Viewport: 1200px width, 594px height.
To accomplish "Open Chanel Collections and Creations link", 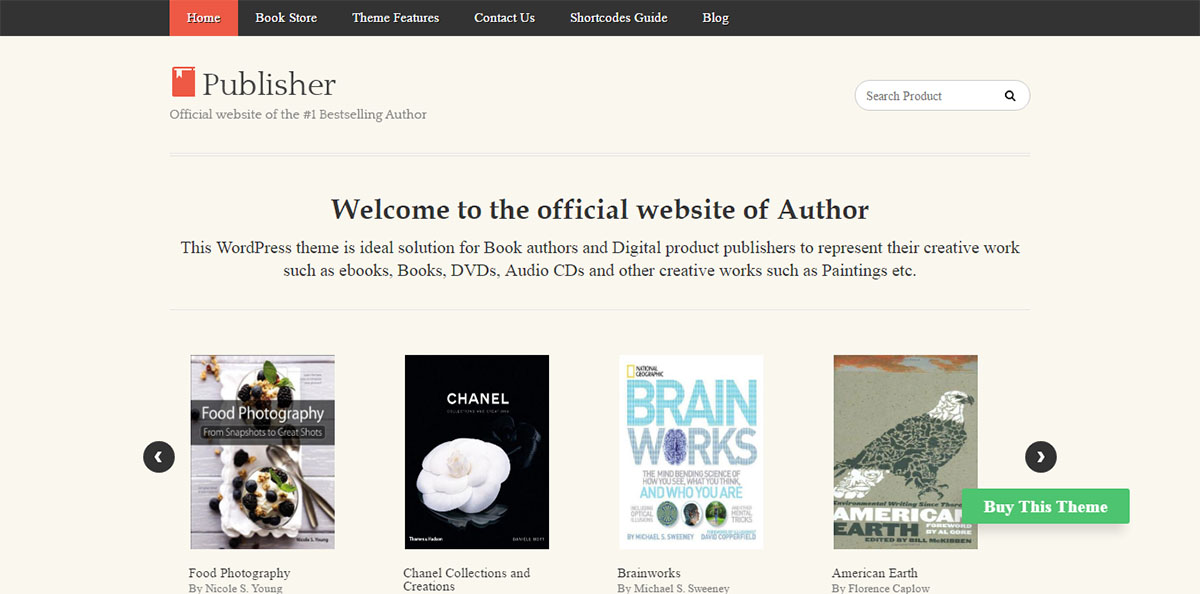I will pyautogui.click(x=467, y=580).
